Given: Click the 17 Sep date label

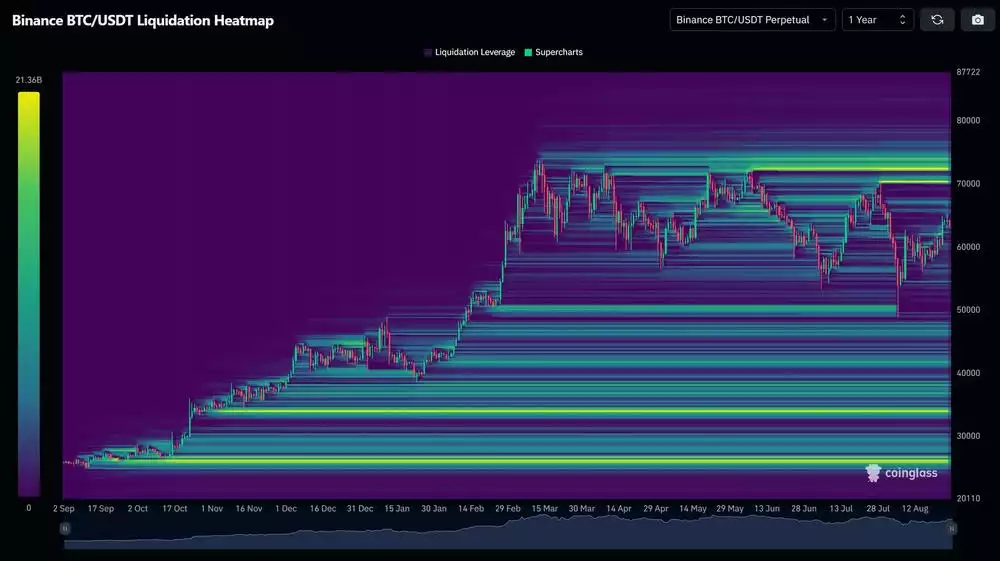Looking at the screenshot, I should 101,509.
